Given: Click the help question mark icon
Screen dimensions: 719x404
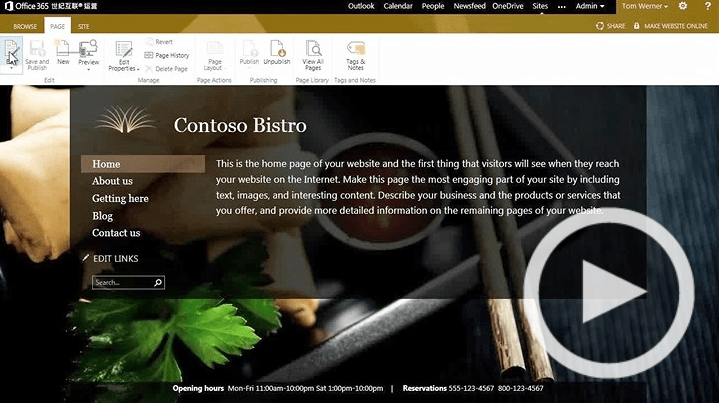Looking at the screenshot, I should coord(708,6).
